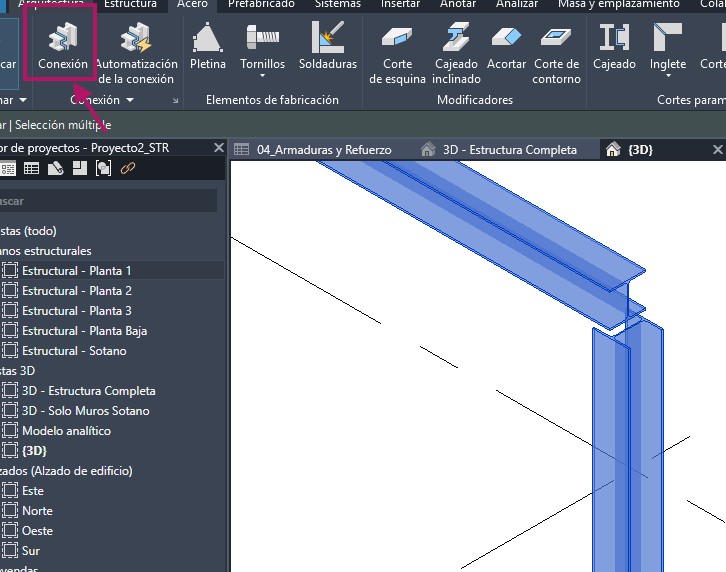This screenshot has height=572, width=726.
Task: Open Estructural - Planta Baja view
Action: coord(84,331)
